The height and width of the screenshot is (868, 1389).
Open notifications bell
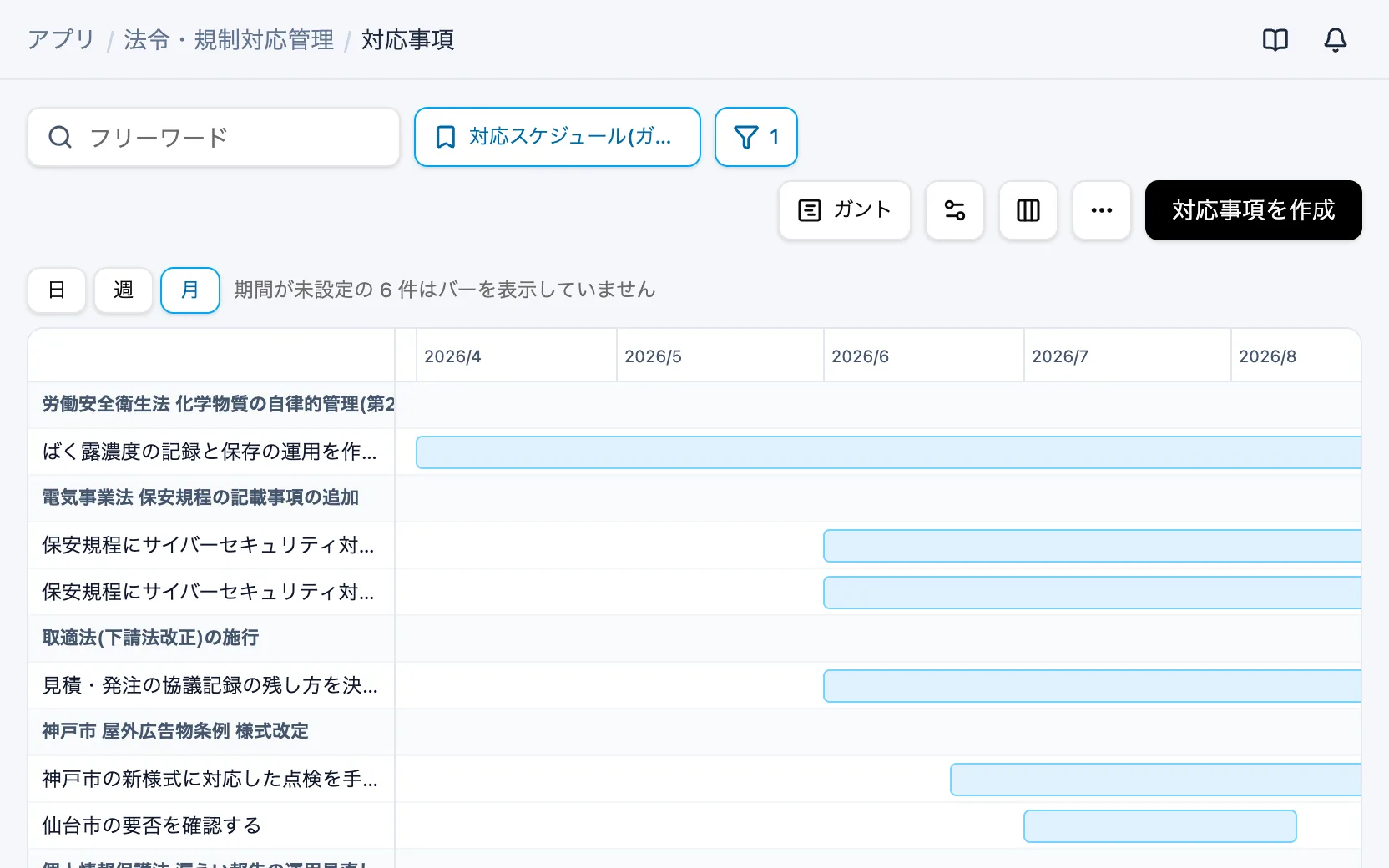coord(1336,40)
